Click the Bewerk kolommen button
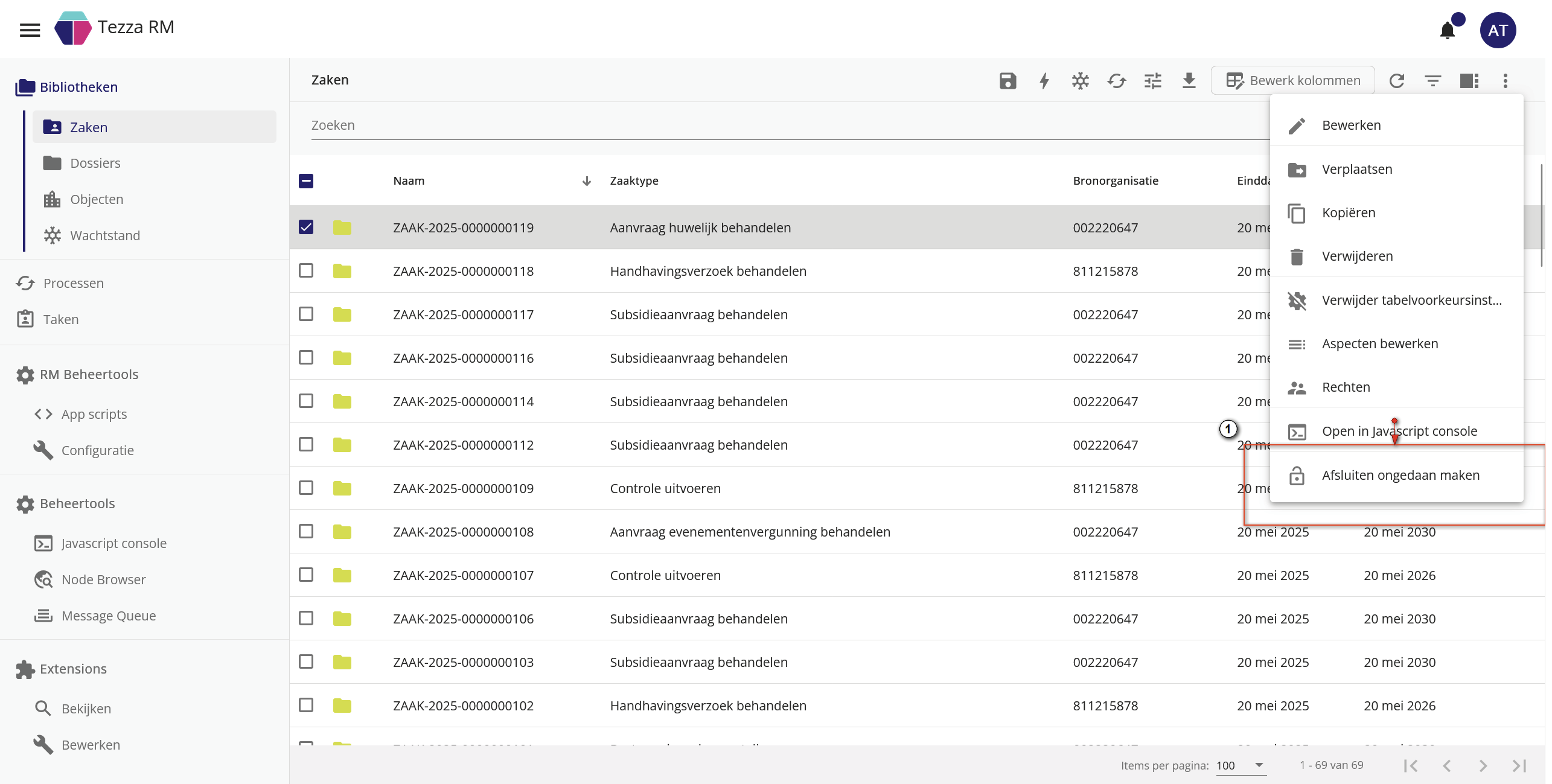The width and height of the screenshot is (1552, 784). [1292, 80]
